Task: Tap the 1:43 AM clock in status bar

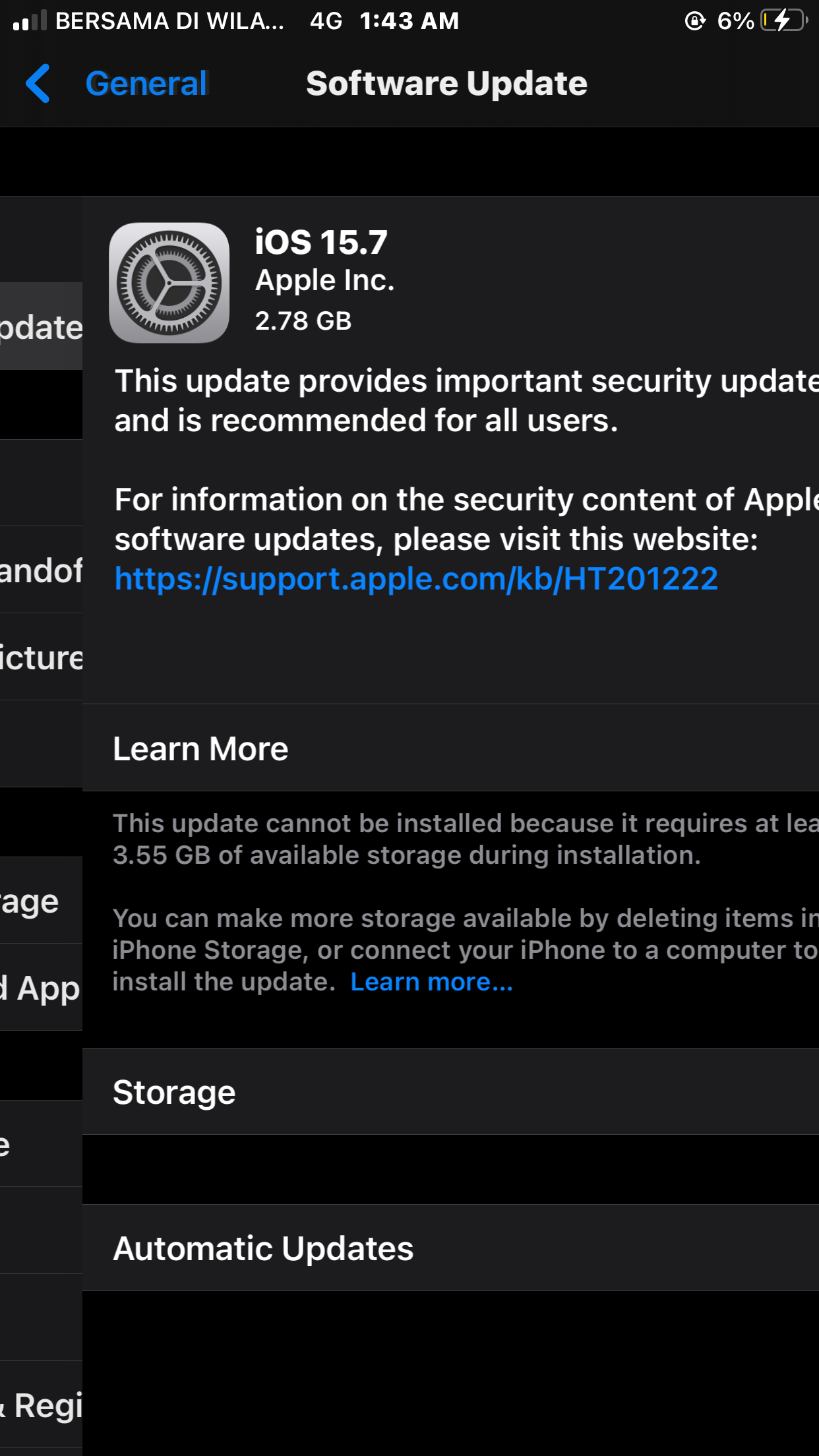Action: point(410,20)
